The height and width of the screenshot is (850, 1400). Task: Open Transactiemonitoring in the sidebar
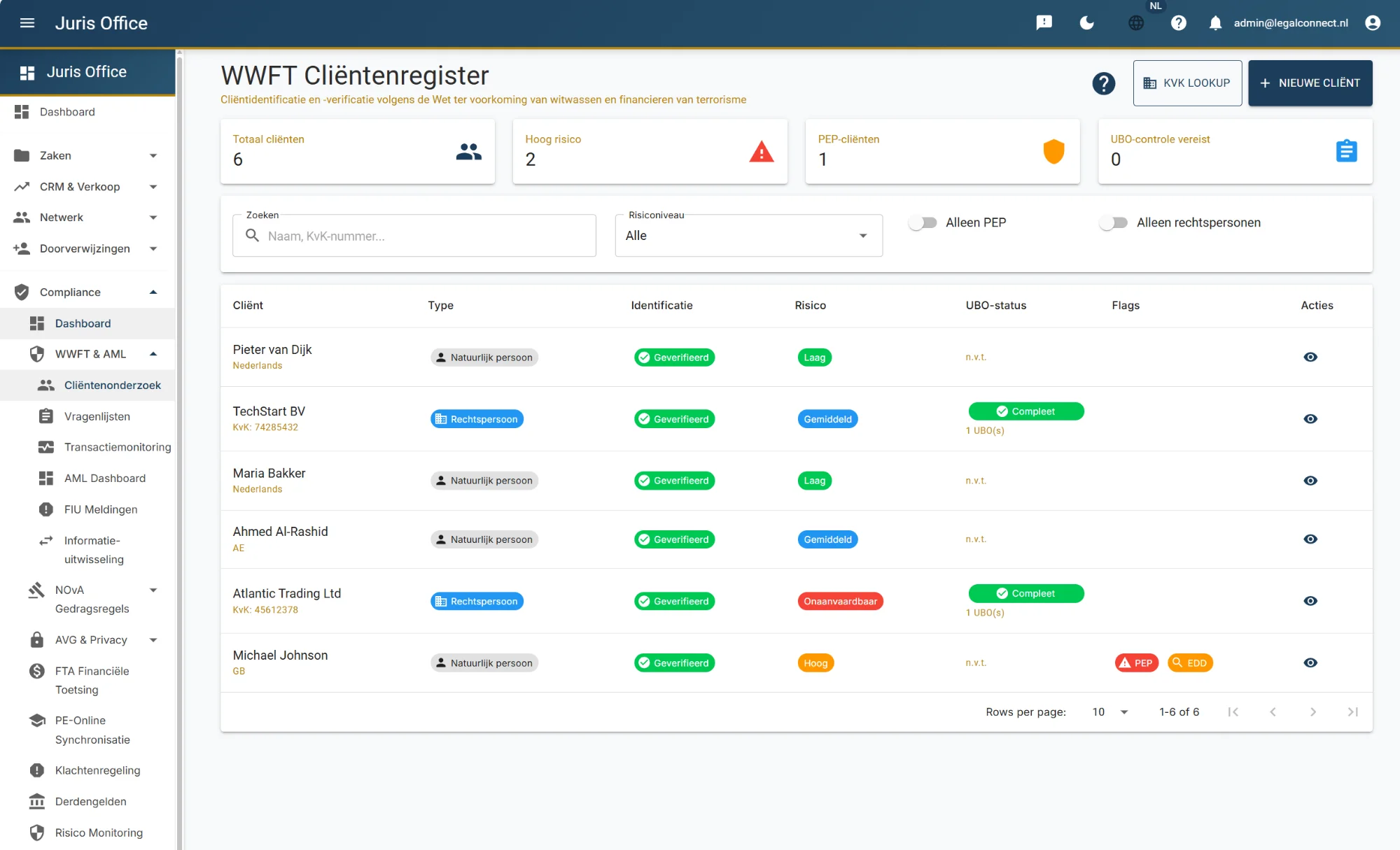click(x=117, y=447)
